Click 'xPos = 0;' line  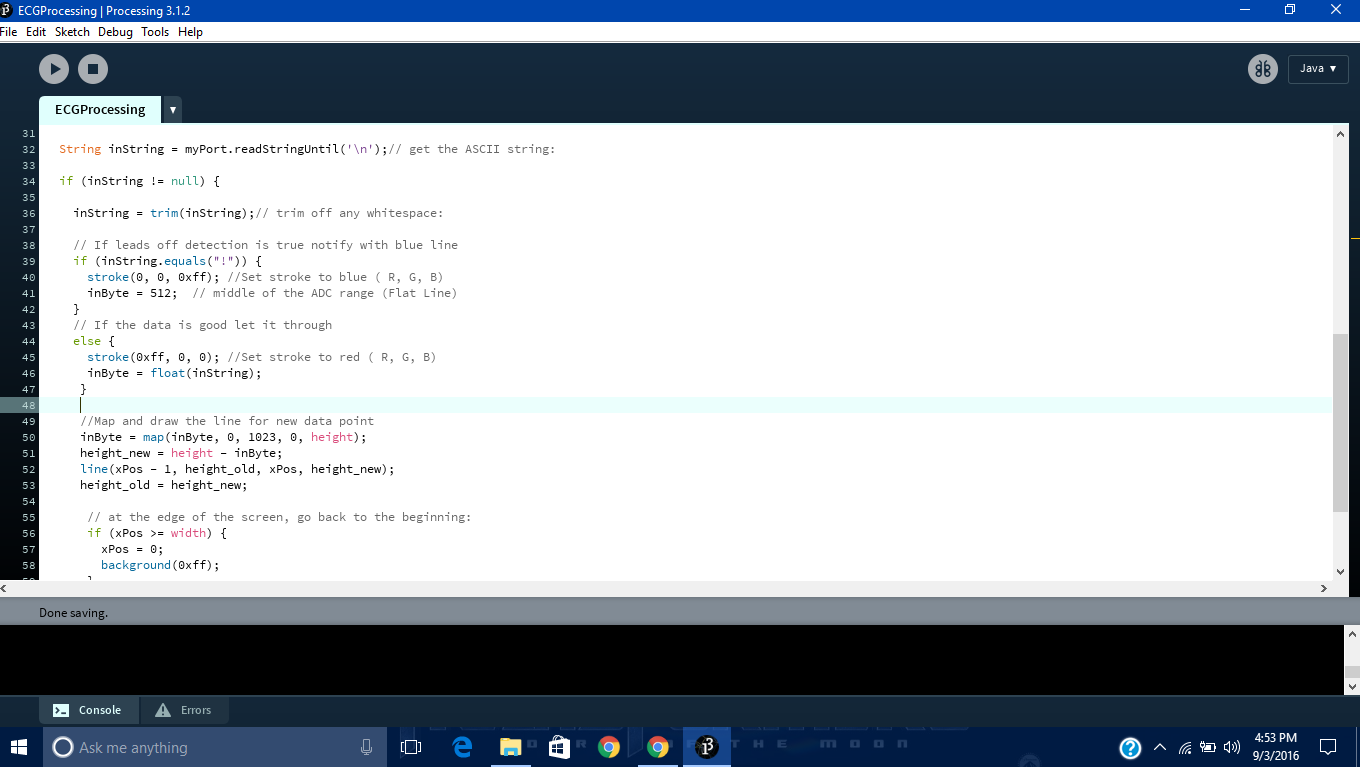[132, 549]
